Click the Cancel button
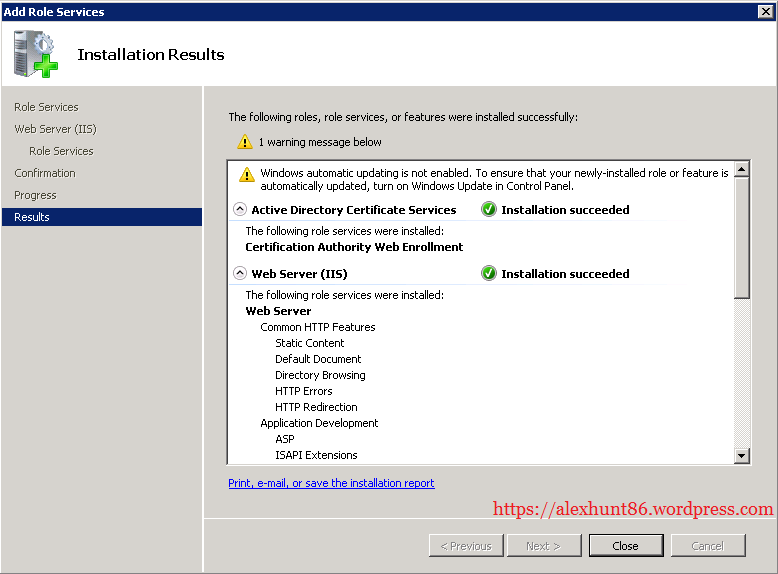 (707, 546)
